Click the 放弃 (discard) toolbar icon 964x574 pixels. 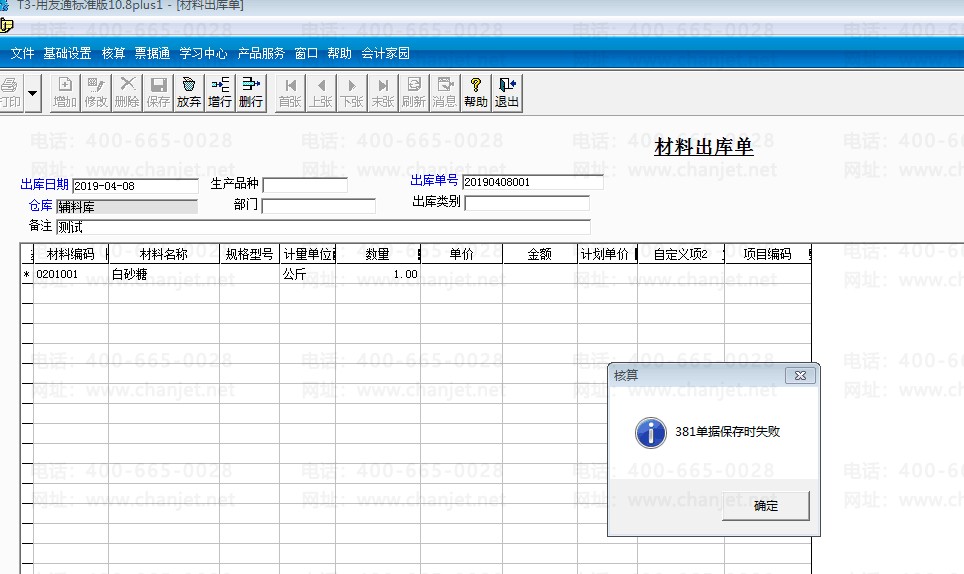coord(189,92)
